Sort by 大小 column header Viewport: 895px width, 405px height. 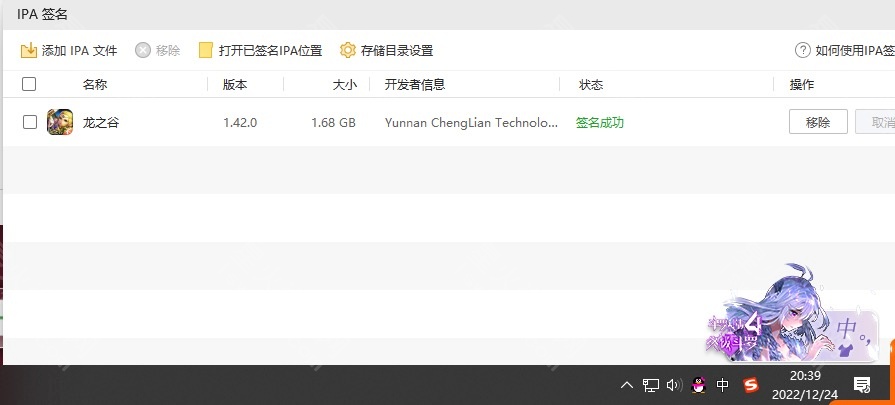[345, 85]
